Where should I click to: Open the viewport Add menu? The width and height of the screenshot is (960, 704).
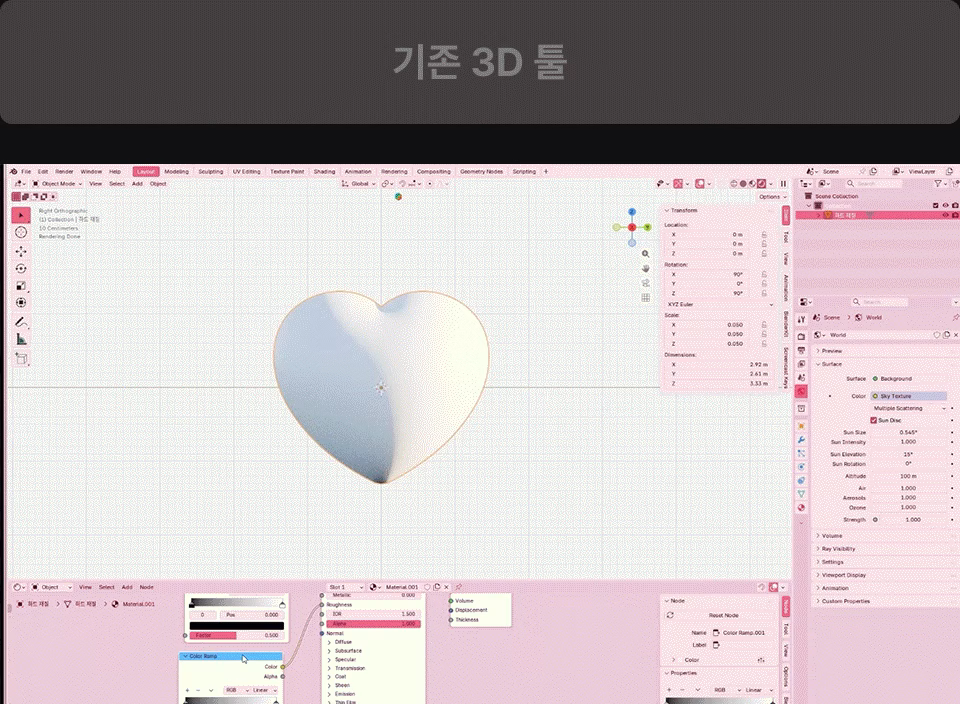[x=137, y=184]
